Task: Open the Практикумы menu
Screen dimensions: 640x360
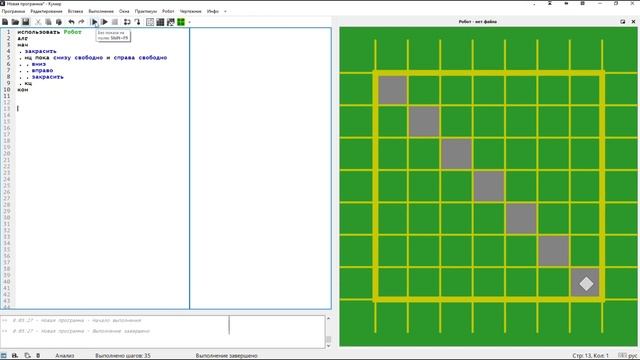Action: pos(146,11)
